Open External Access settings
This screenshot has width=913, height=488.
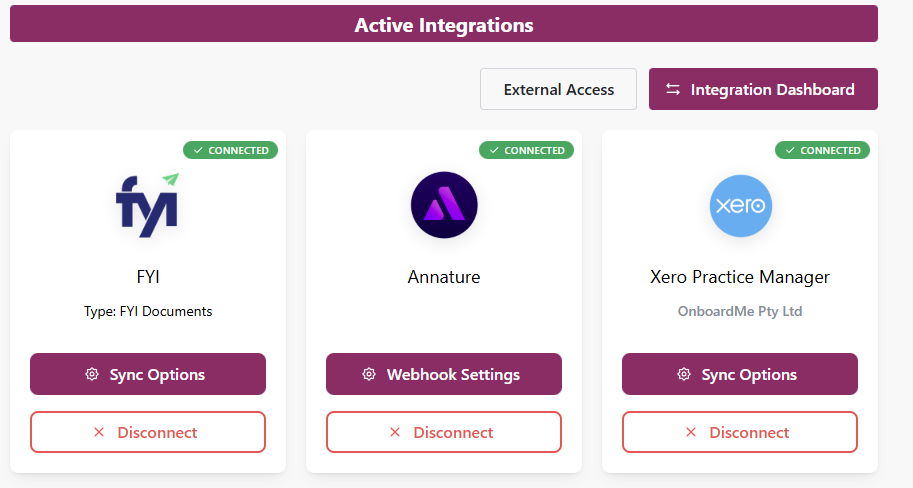point(558,89)
